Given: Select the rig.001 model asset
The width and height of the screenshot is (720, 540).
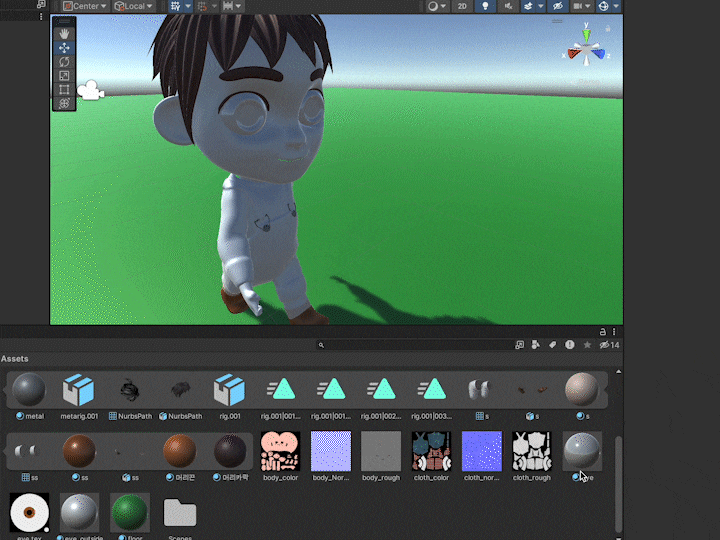Looking at the screenshot, I should coord(230,395).
